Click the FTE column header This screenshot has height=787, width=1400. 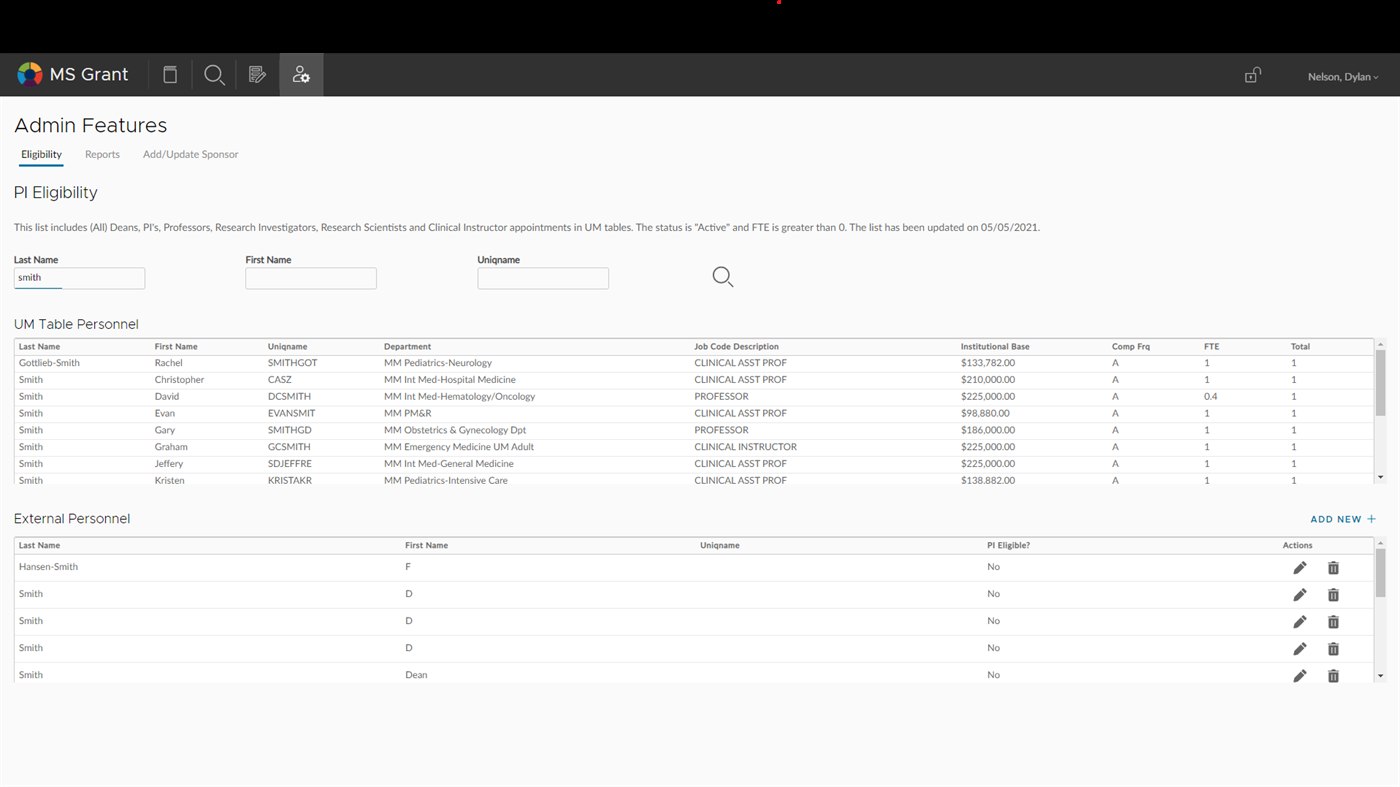tap(1211, 346)
